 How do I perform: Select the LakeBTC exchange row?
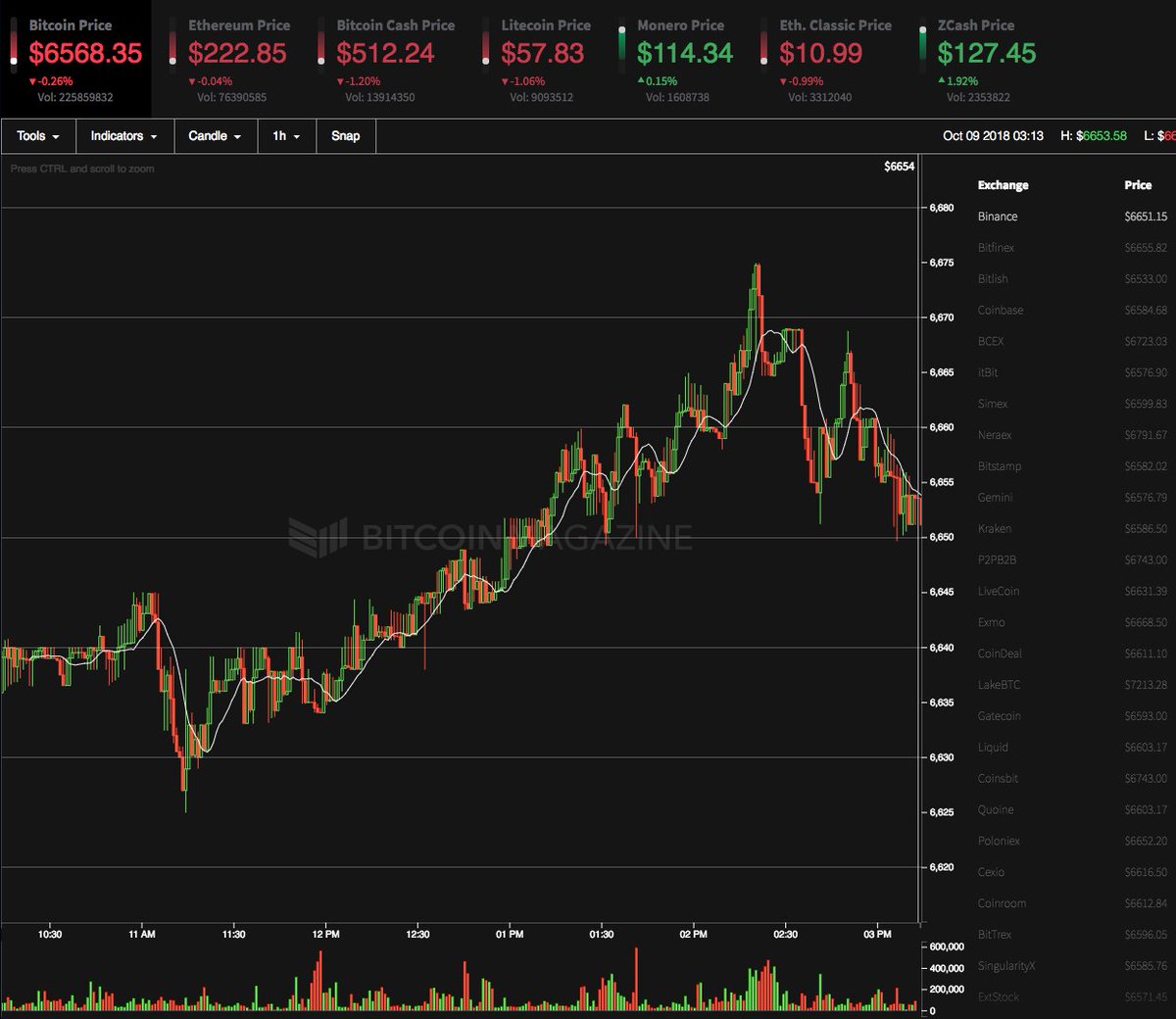(x=1073, y=685)
